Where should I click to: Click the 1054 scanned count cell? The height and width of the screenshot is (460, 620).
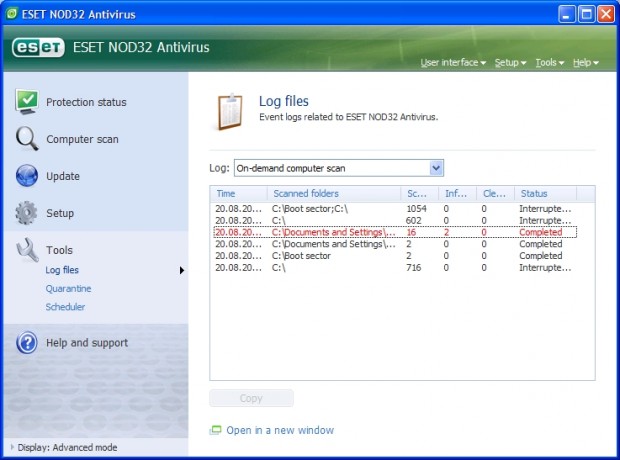click(417, 208)
